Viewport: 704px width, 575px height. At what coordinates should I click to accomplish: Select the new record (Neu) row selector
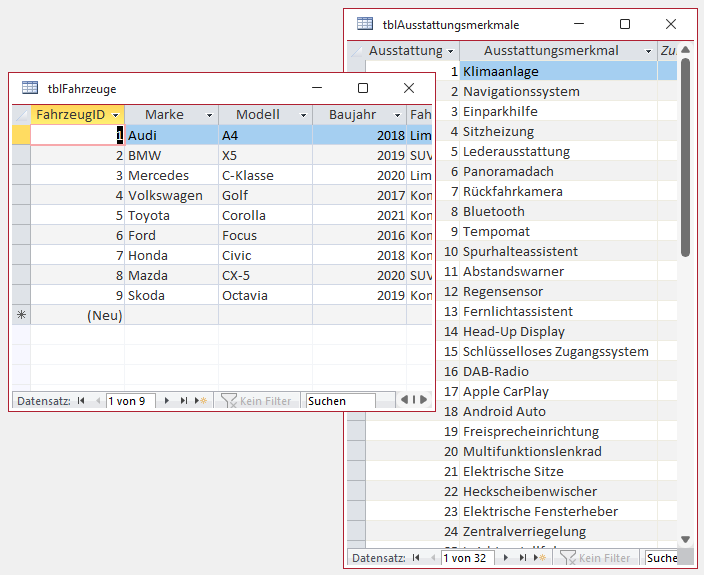21,315
